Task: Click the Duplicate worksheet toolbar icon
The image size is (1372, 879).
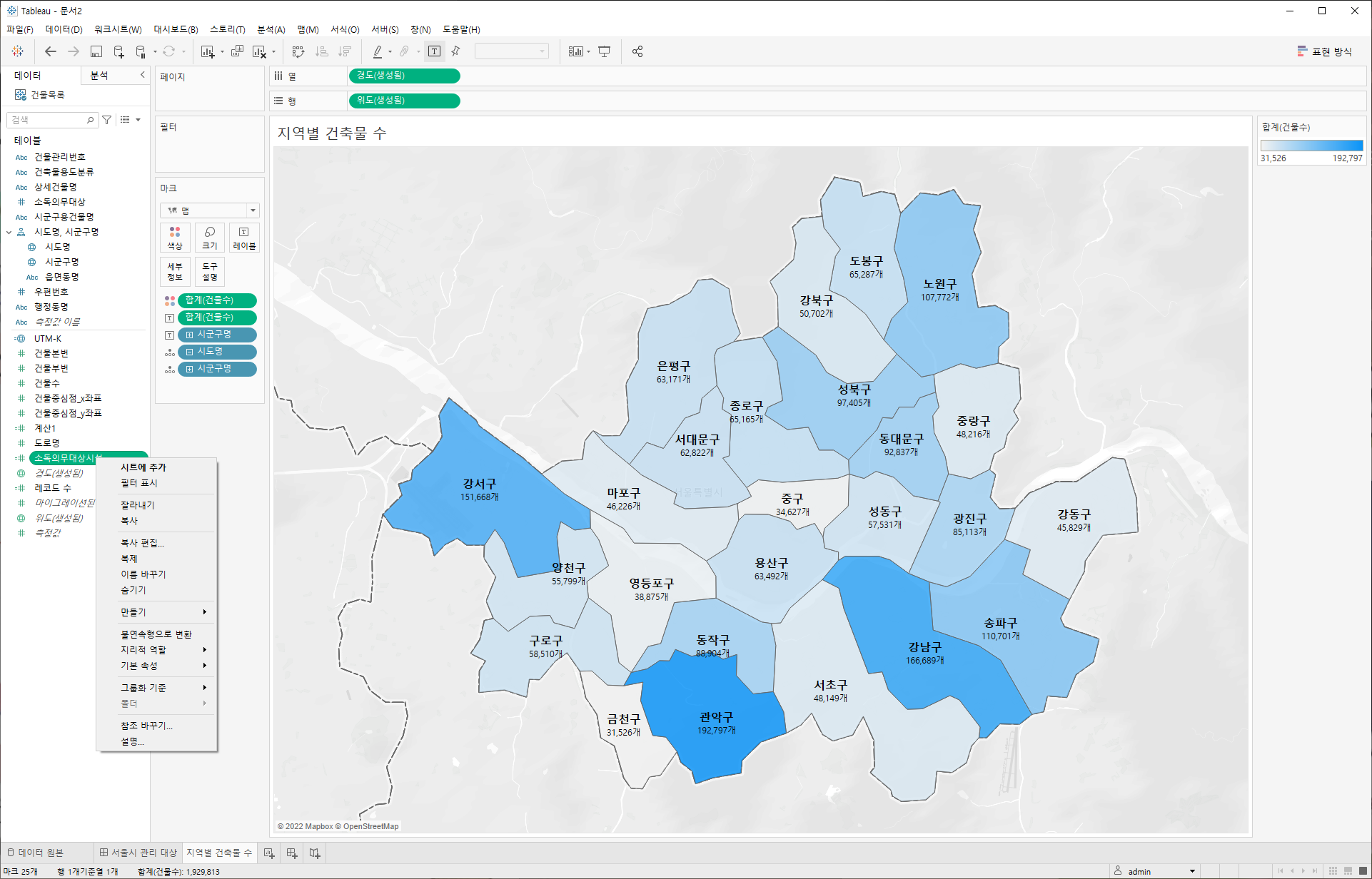Action: 237,51
